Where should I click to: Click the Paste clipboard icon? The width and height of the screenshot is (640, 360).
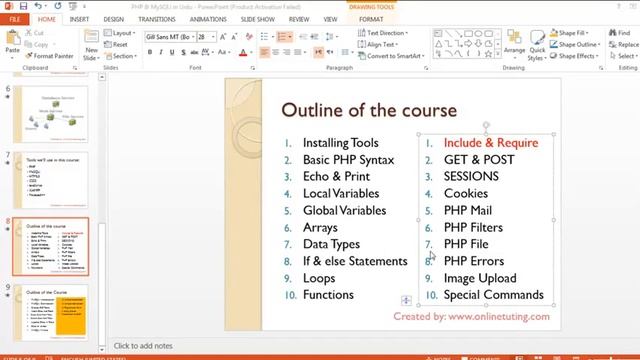[x=13, y=39]
